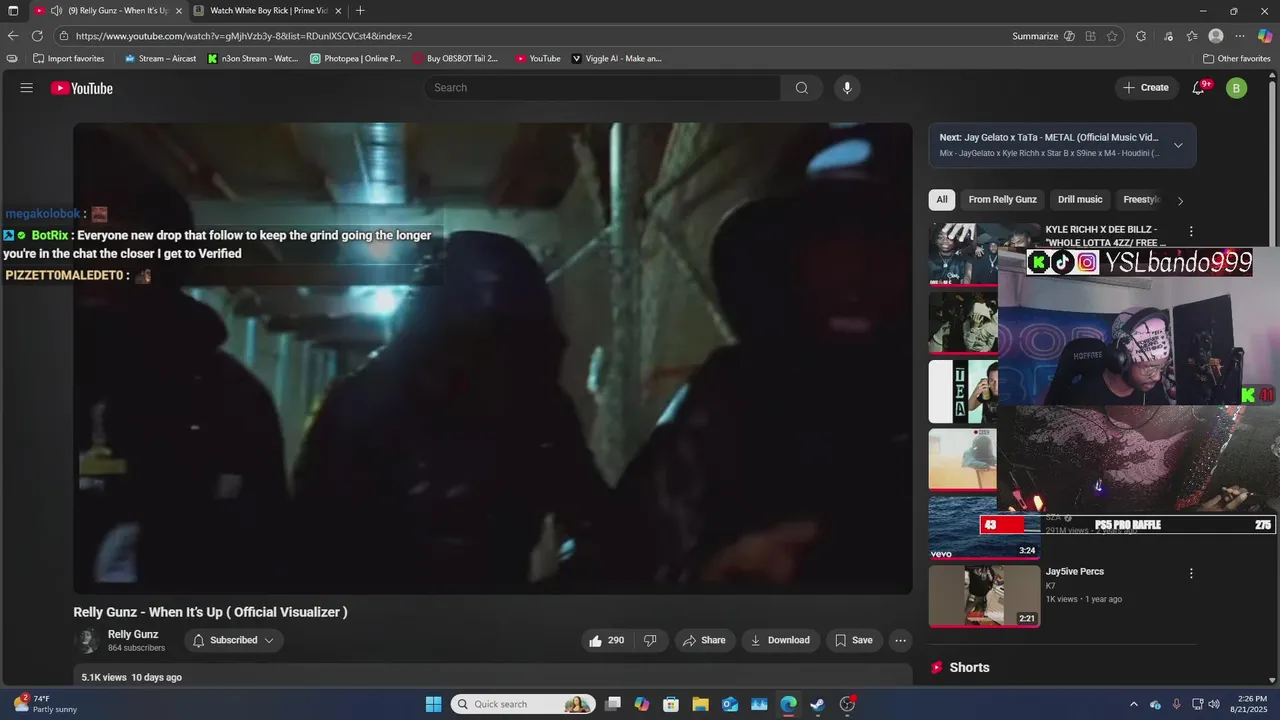
Task: Select the All filter chip
Action: tap(941, 200)
